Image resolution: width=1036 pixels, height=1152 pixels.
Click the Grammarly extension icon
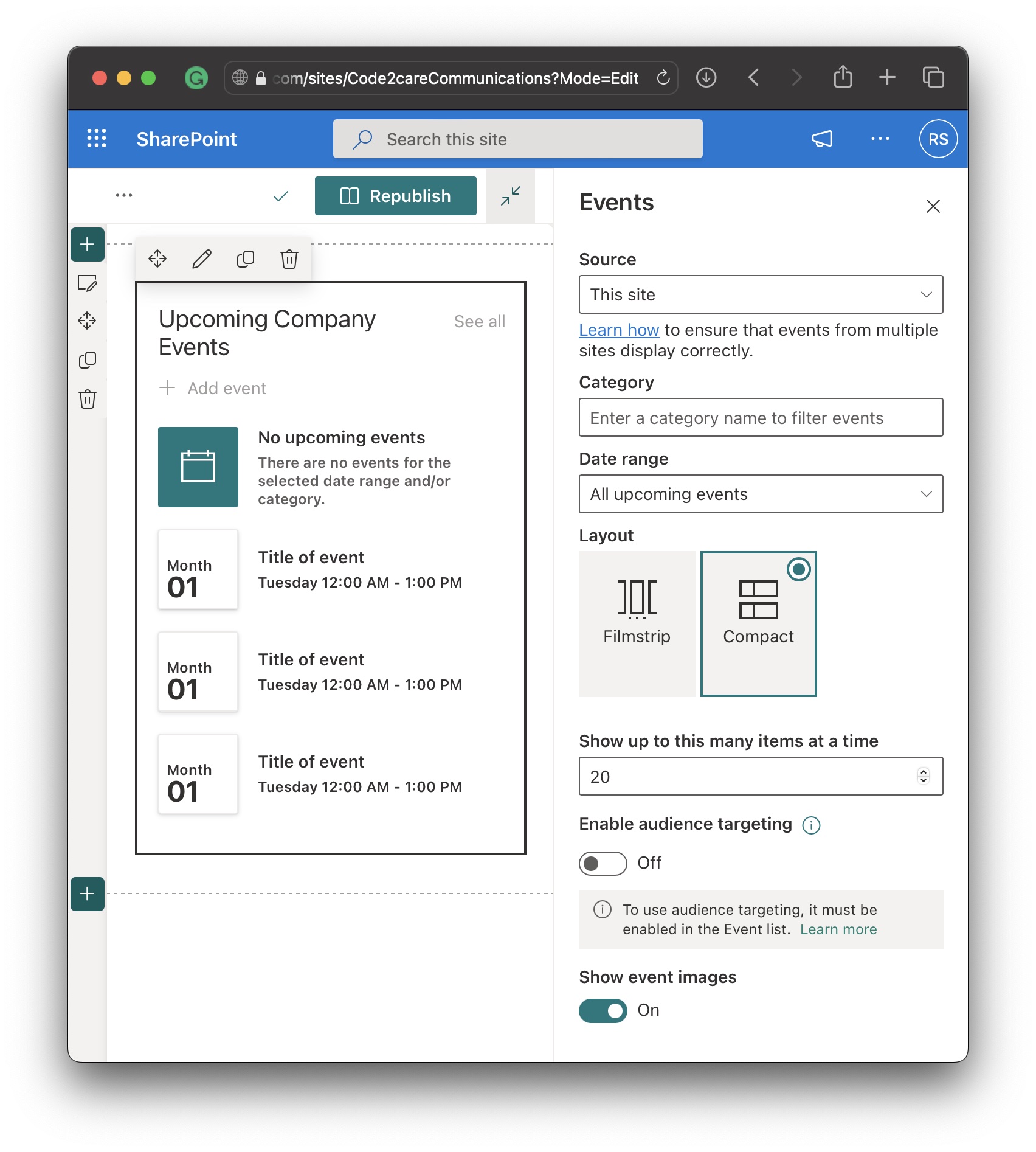[196, 78]
